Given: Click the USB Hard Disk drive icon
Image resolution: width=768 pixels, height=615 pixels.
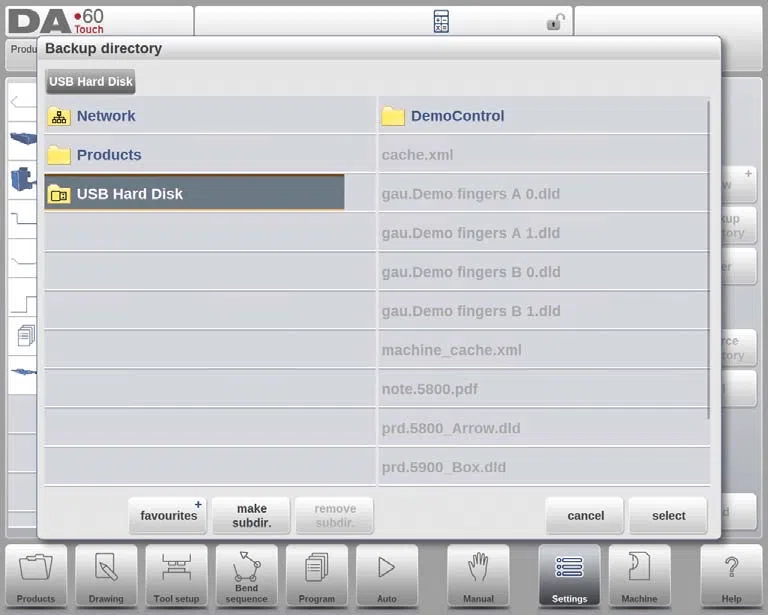Looking at the screenshot, I should (x=59, y=194).
